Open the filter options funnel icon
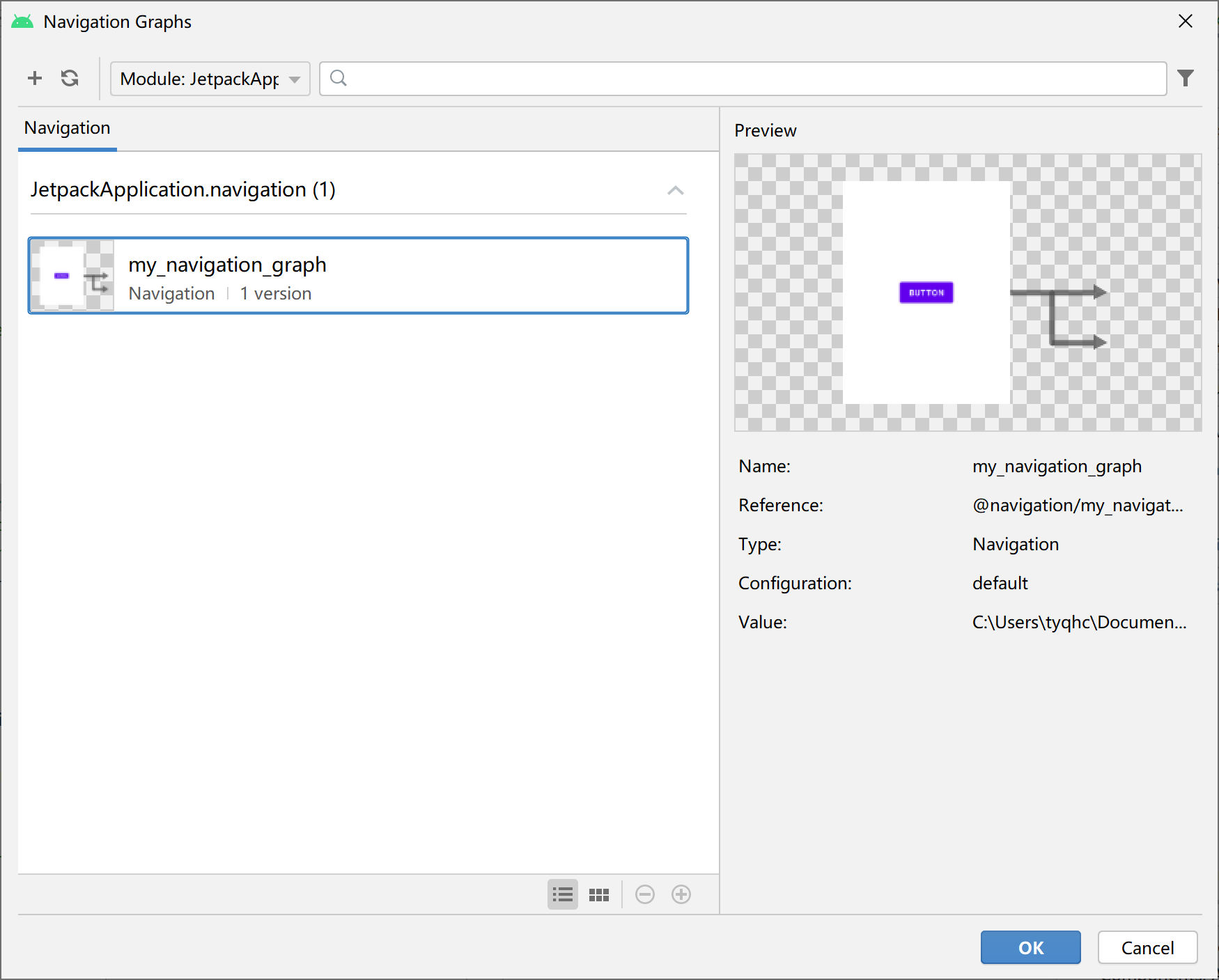The image size is (1219, 980). [x=1186, y=78]
